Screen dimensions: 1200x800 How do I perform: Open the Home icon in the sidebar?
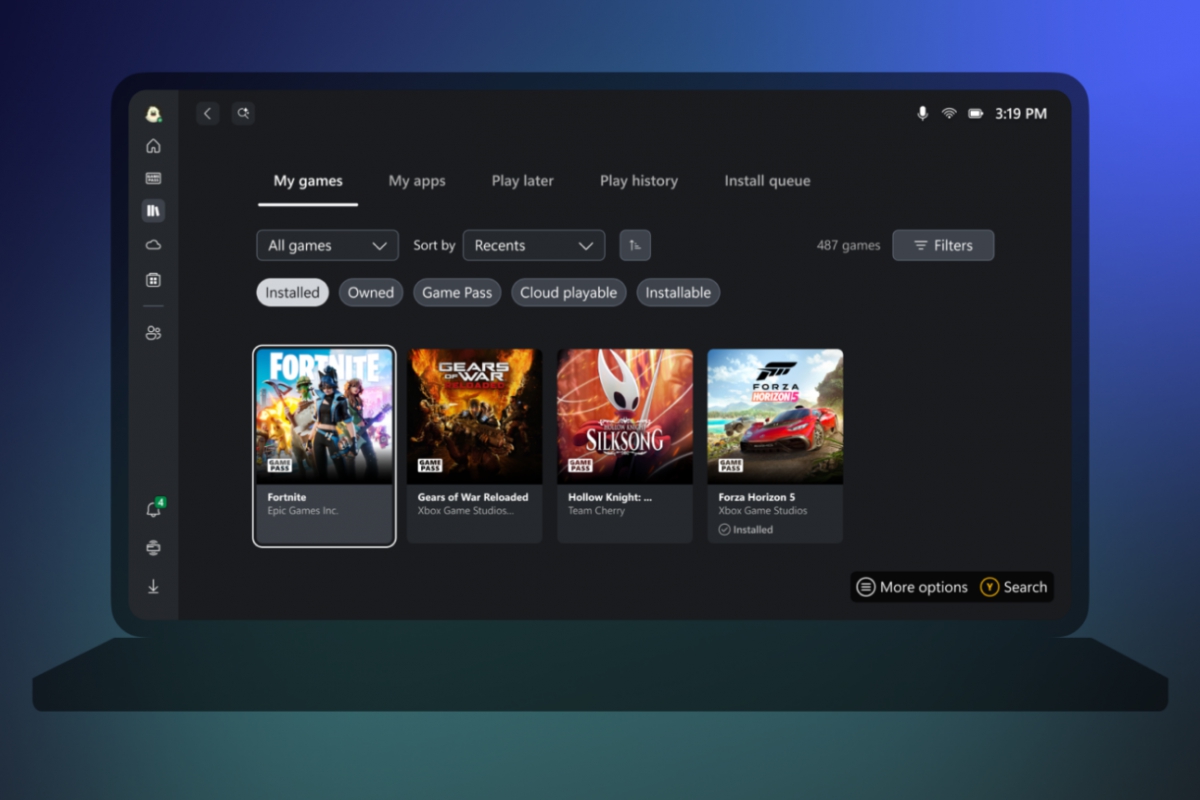(153, 145)
